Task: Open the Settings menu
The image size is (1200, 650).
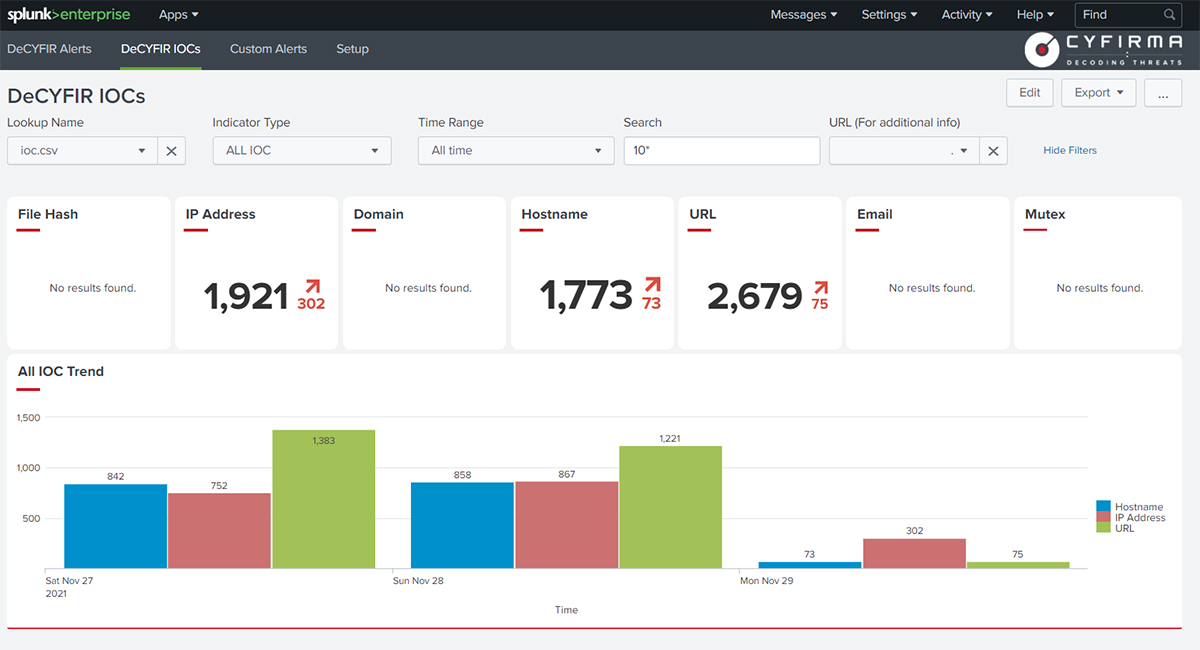Action: click(x=890, y=15)
